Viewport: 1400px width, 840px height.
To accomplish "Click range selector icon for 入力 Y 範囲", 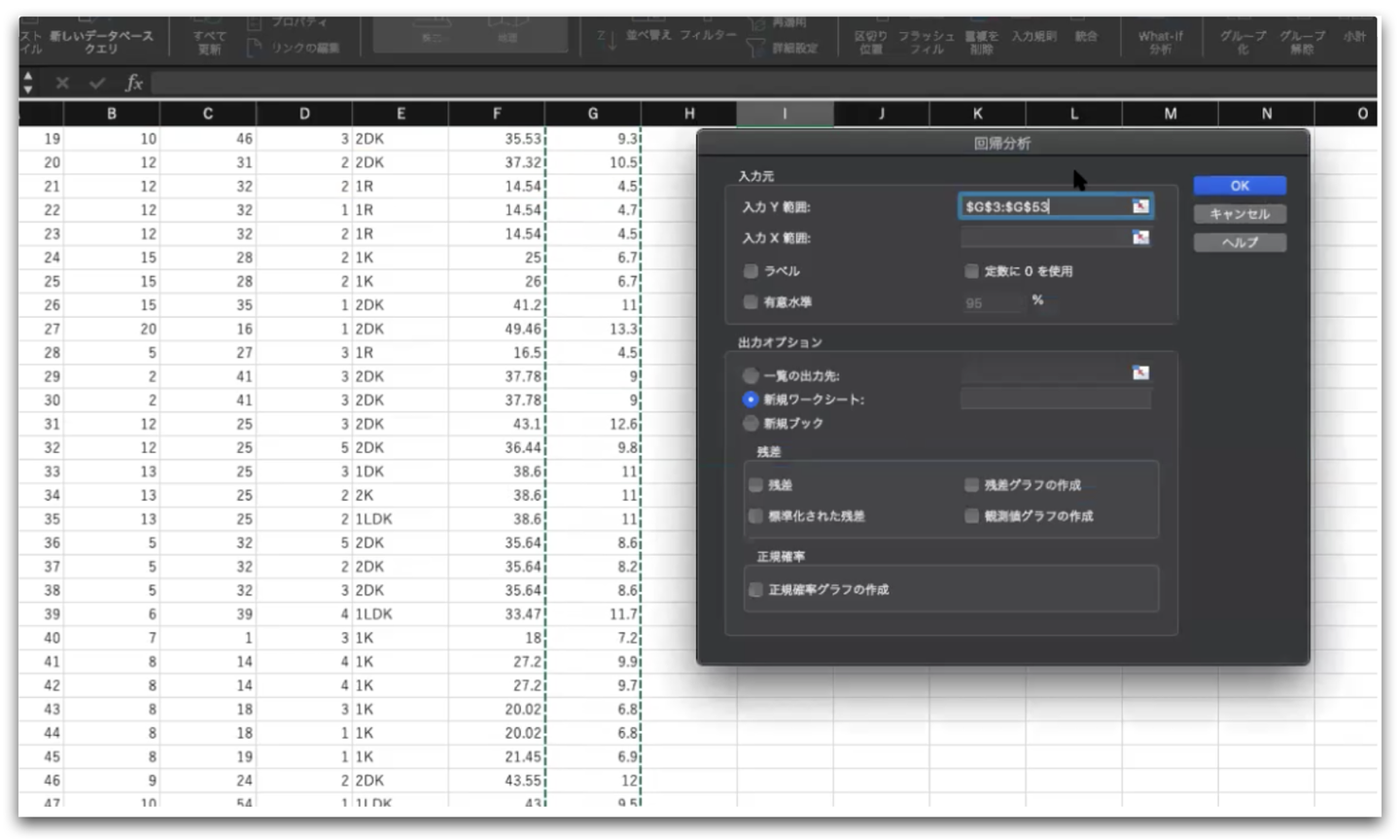I will pos(1140,206).
